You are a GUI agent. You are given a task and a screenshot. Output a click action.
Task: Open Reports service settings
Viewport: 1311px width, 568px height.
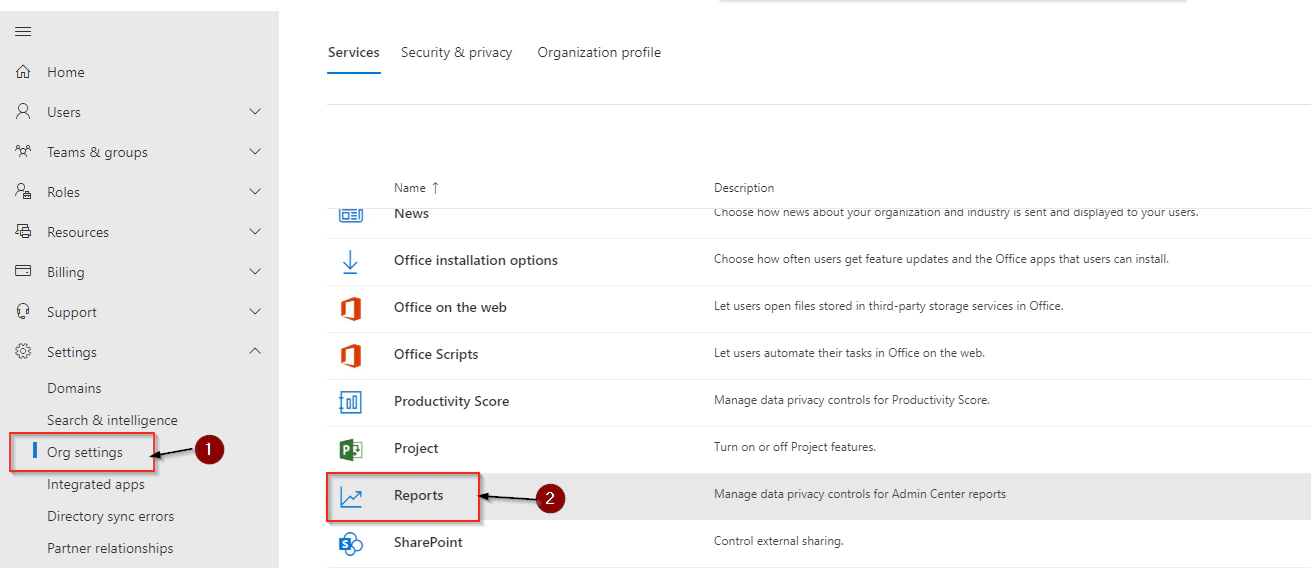pyautogui.click(x=418, y=495)
